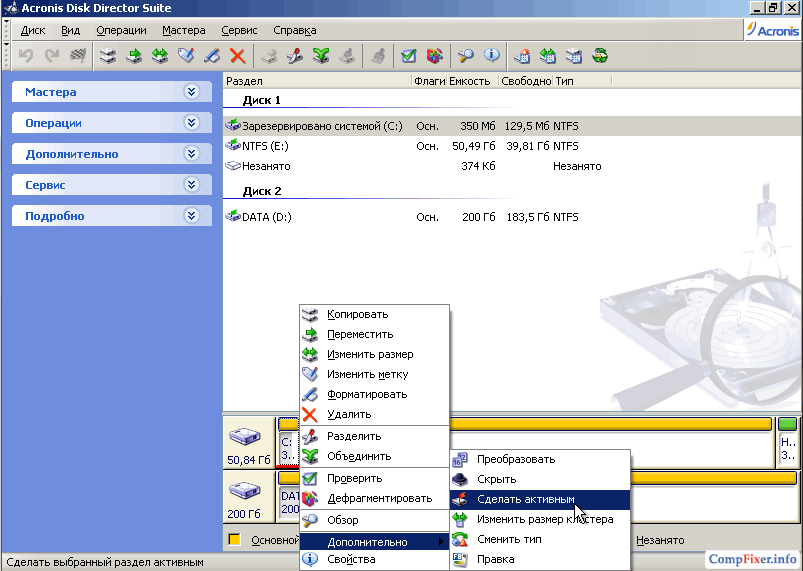The width and height of the screenshot is (803, 571).
Task: Expand the Сервис sidebar panel chevron
Action: tap(192, 185)
